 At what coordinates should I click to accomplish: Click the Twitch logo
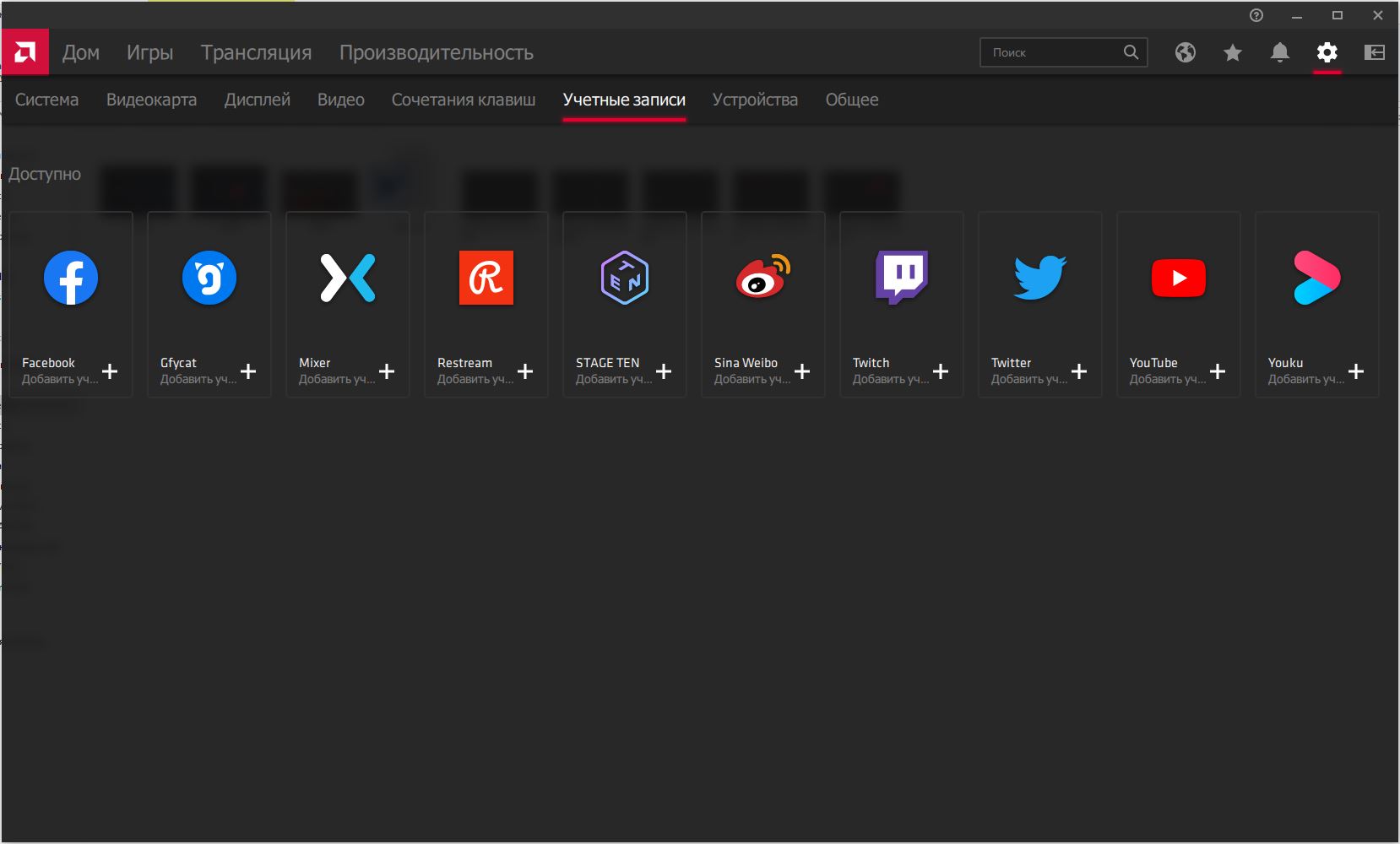pos(902,278)
